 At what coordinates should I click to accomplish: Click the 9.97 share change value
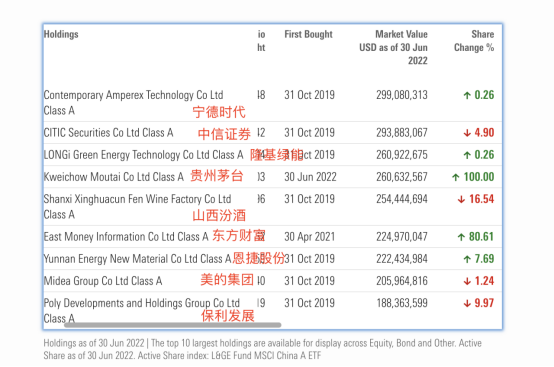[484, 303]
